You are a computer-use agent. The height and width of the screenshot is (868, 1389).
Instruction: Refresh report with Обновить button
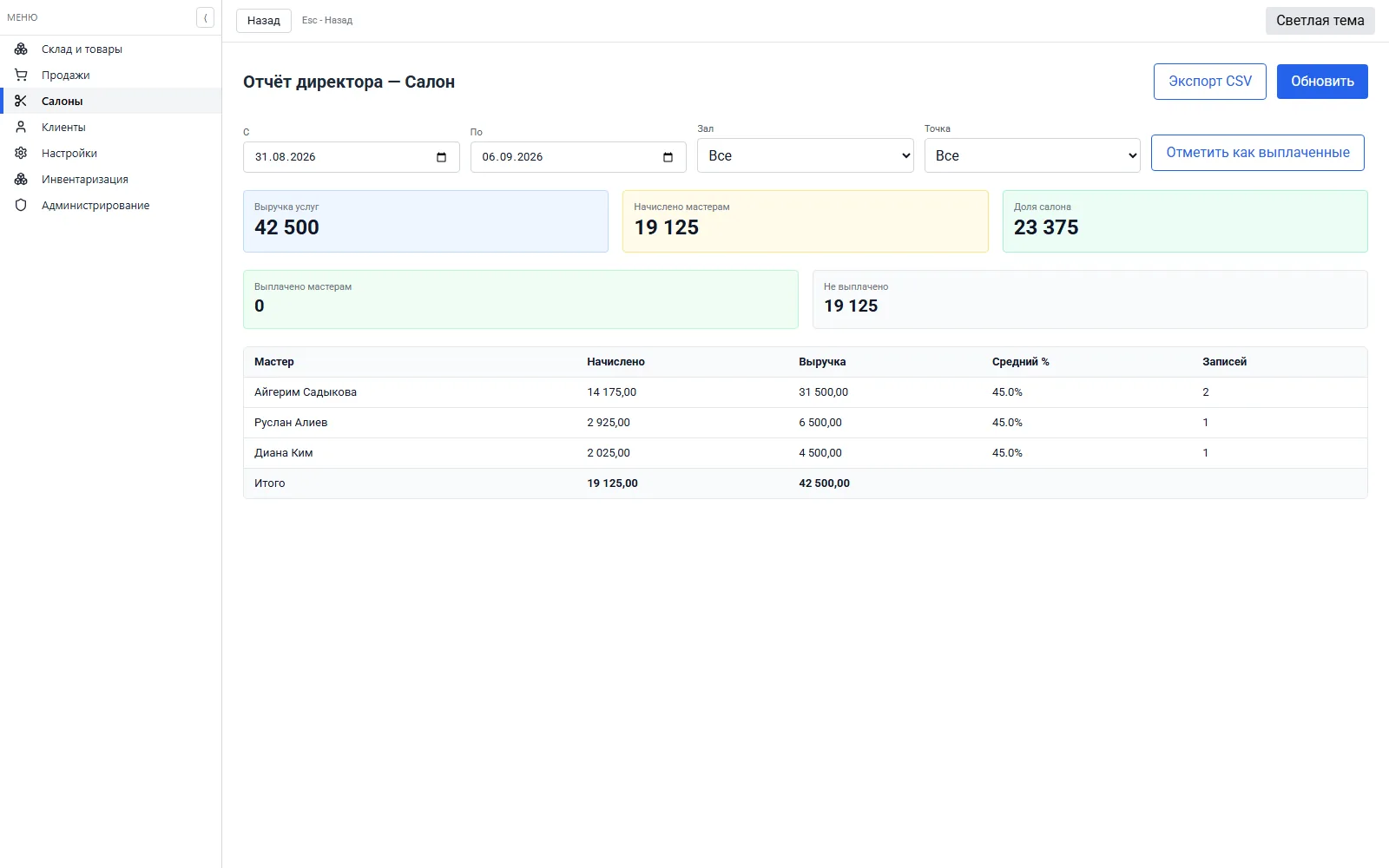1322,82
